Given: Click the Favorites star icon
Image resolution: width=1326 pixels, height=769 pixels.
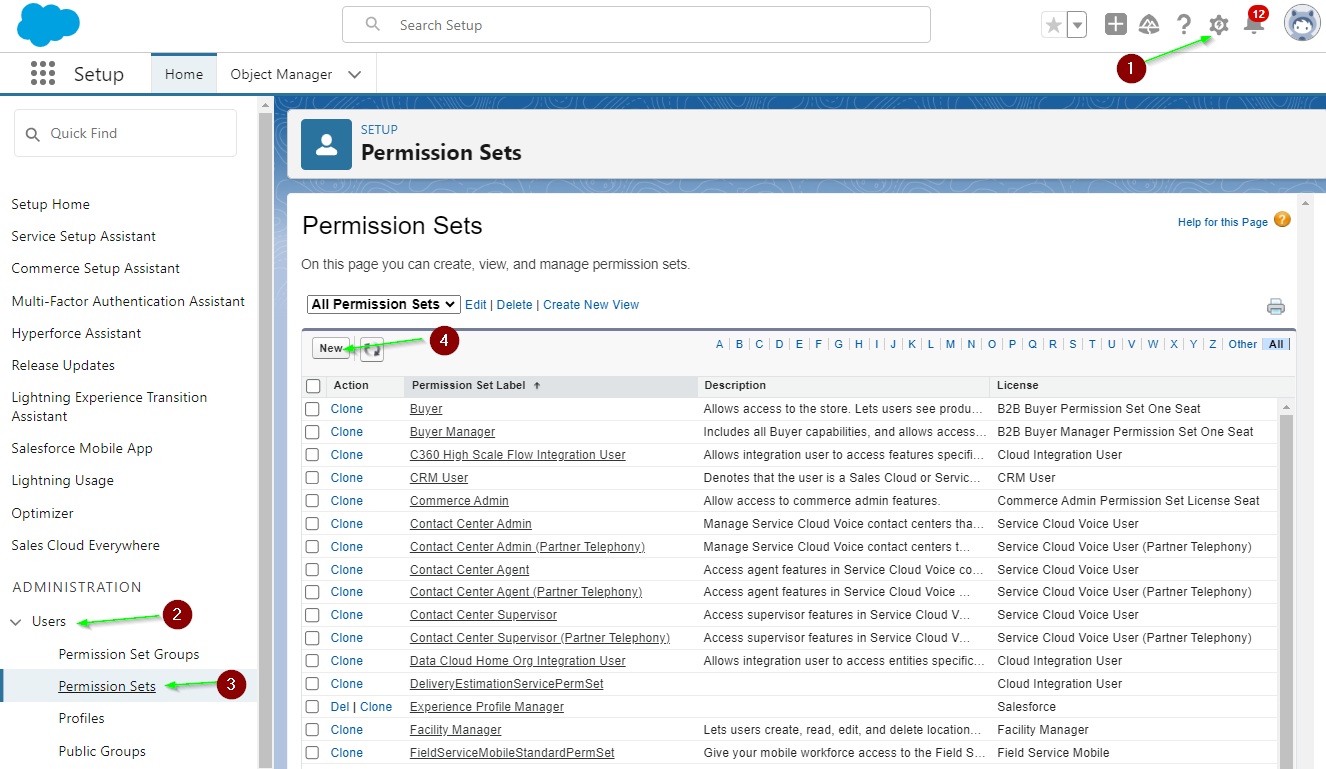Looking at the screenshot, I should [1053, 25].
